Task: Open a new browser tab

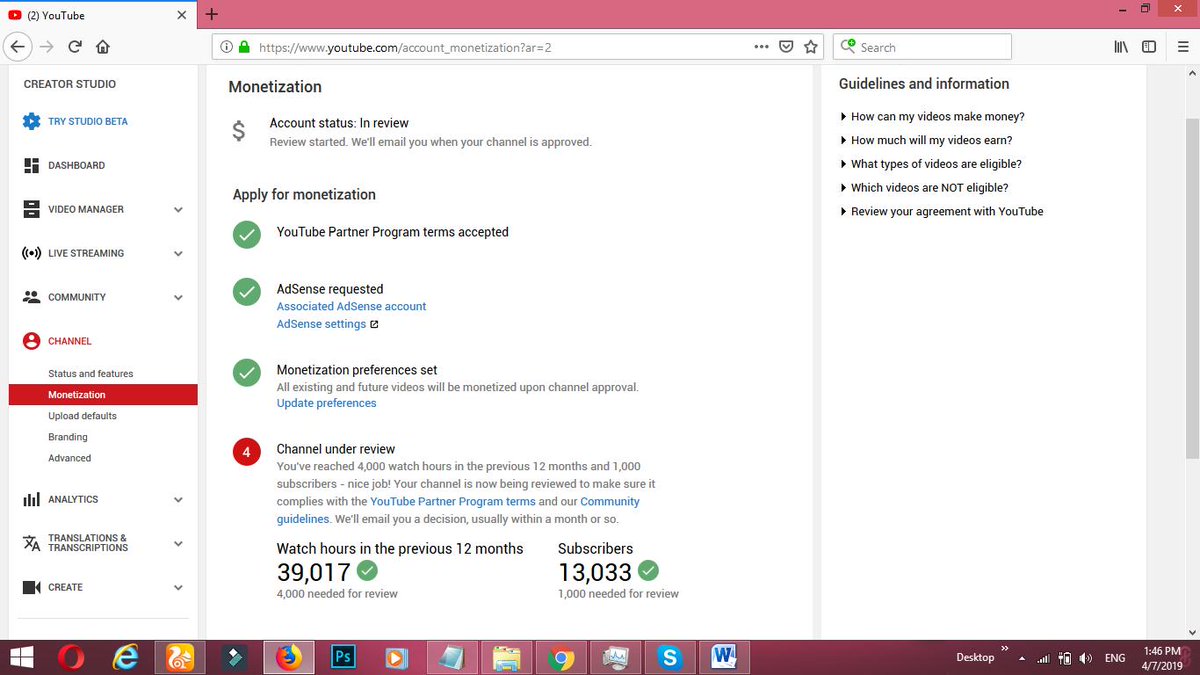Action: coord(212,15)
